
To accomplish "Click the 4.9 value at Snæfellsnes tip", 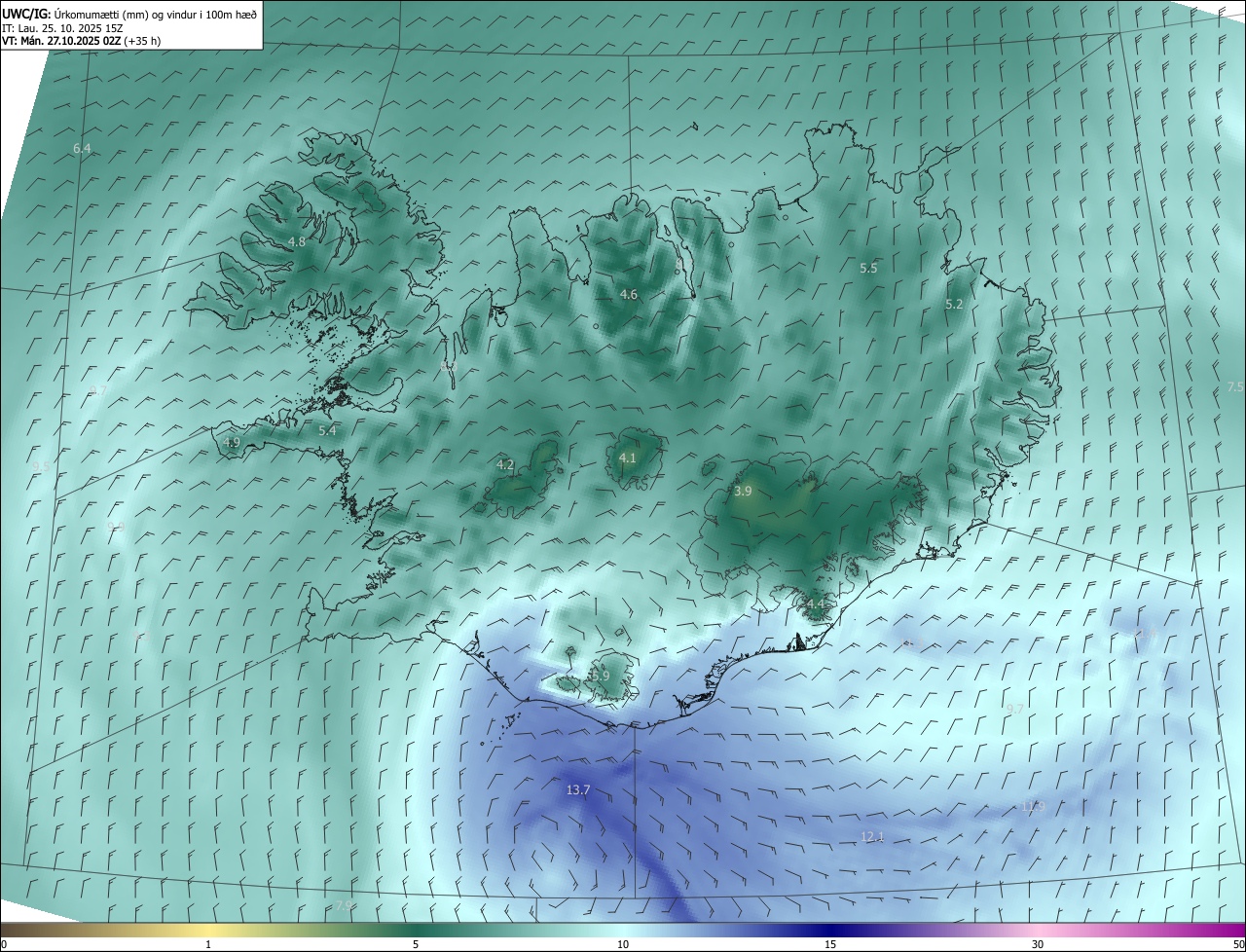I will click(x=232, y=443).
